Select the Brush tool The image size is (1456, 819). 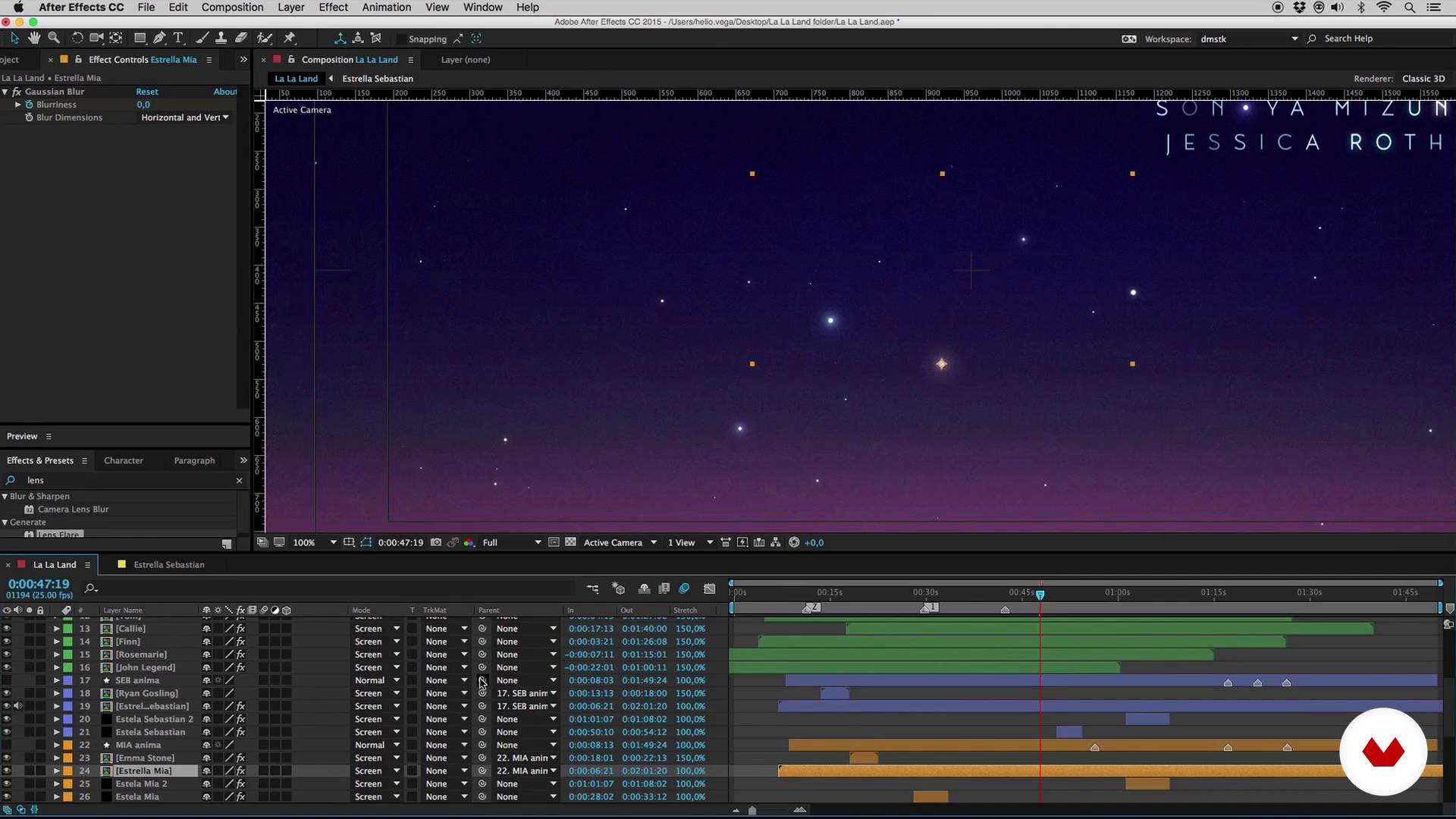[x=202, y=38]
